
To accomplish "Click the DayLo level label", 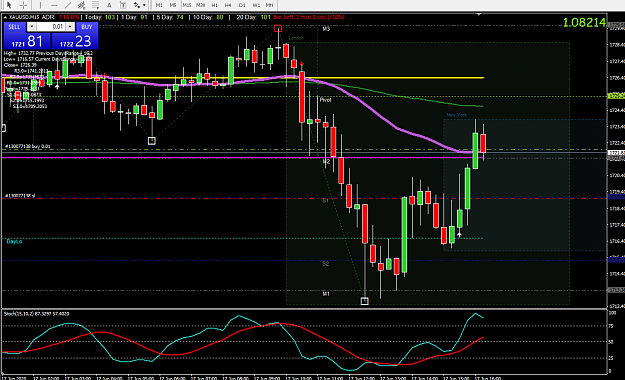I will click(x=14, y=241).
